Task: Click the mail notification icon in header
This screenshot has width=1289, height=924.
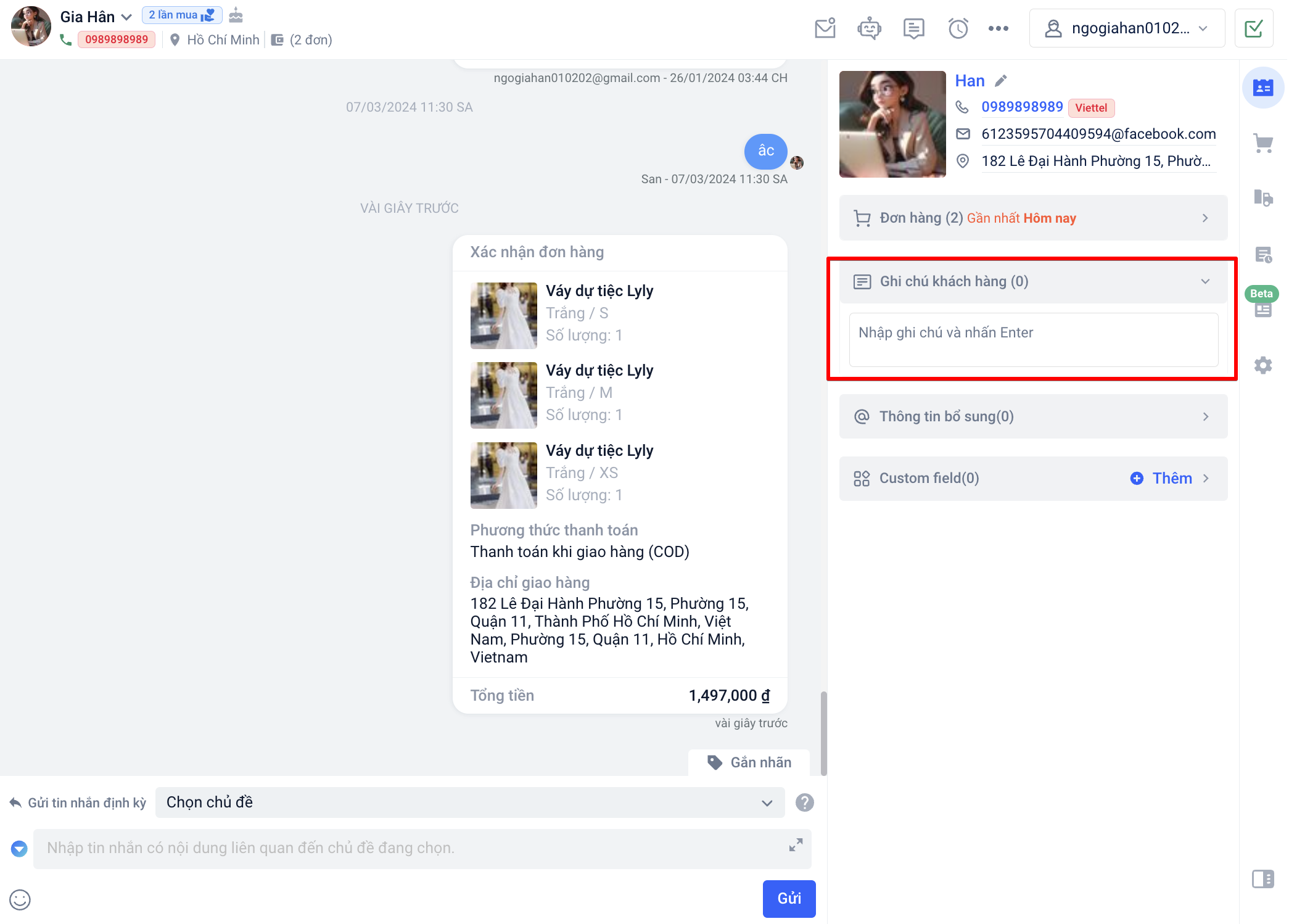Action: click(825, 28)
